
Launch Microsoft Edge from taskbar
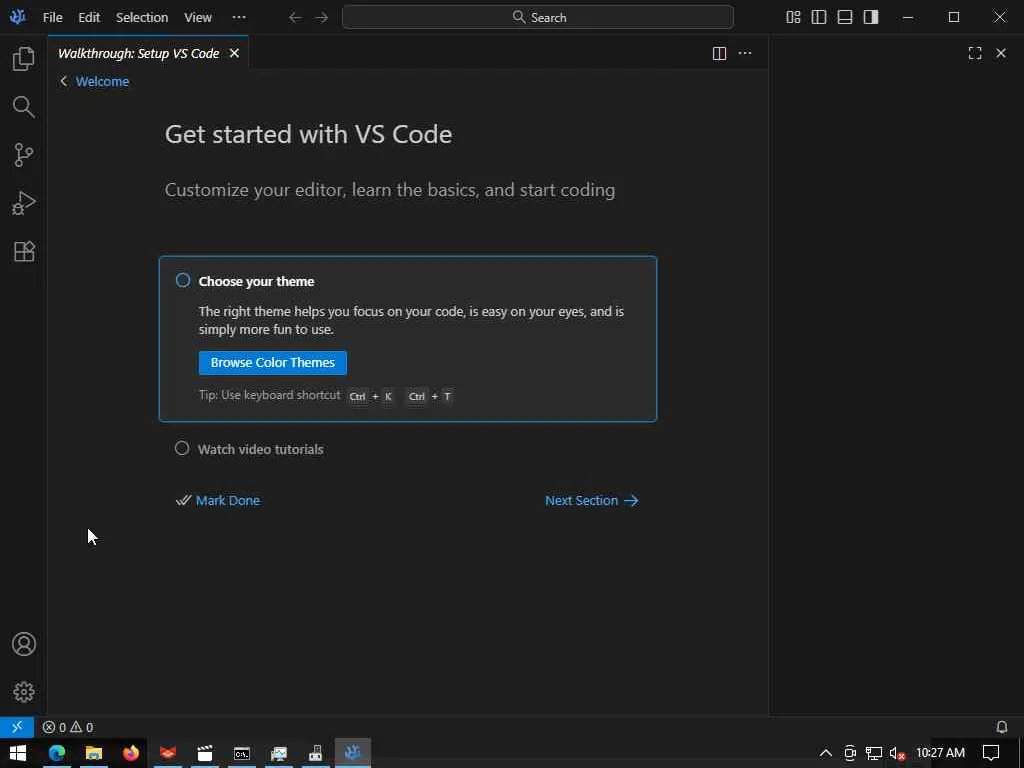[57, 753]
